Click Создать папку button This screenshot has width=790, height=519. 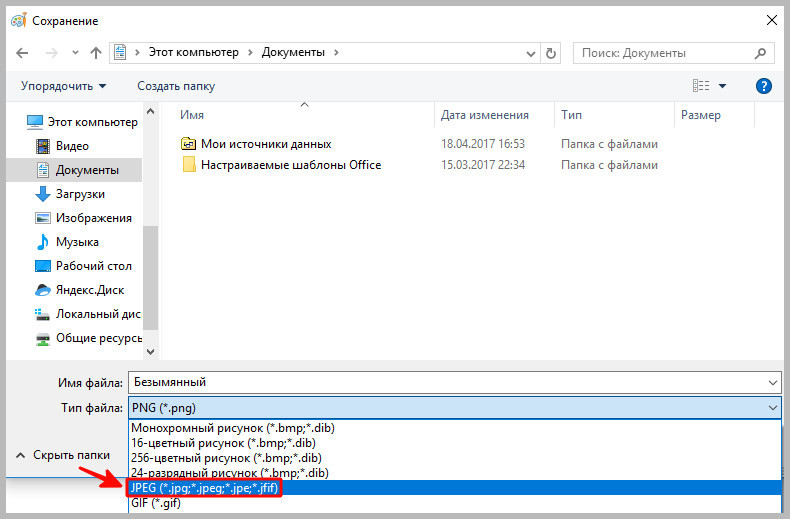[x=176, y=86]
